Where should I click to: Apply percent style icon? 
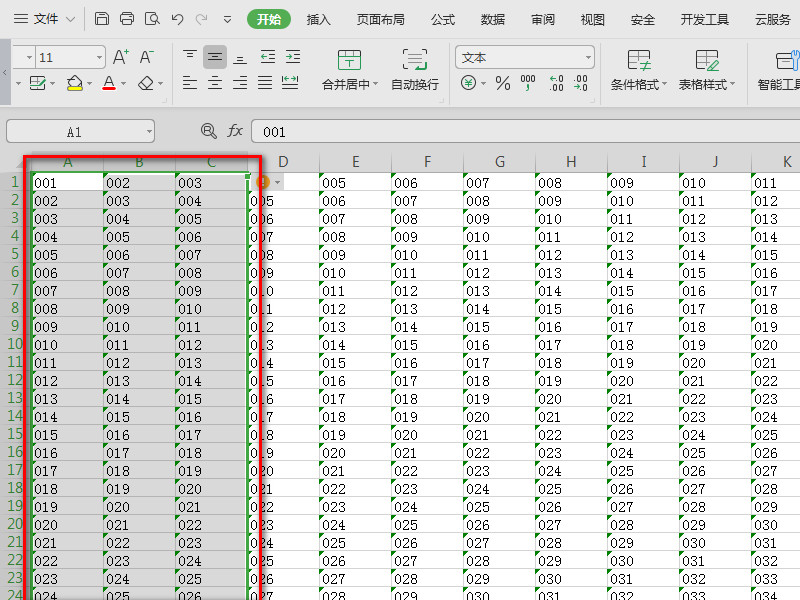pyautogui.click(x=503, y=83)
